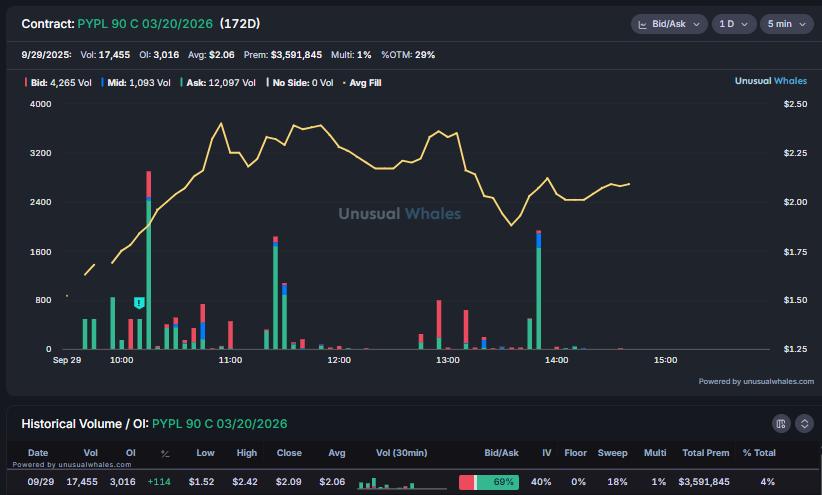
Task: Click the PYPL 90 C 03/20/2026 contract title link
Action: [141, 23]
